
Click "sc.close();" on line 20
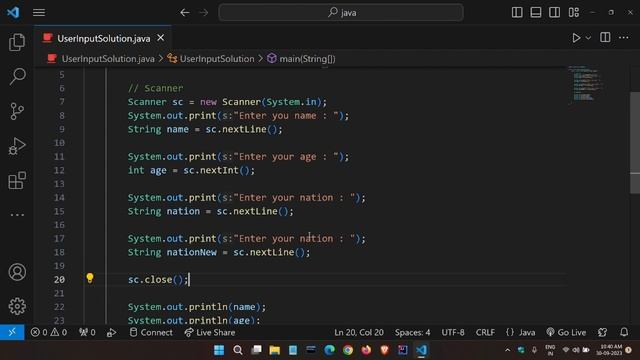click(158, 280)
